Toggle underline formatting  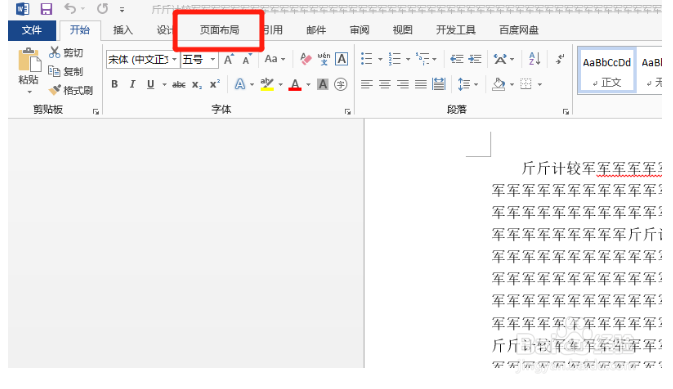pyautogui.click(x=150, y=84)
